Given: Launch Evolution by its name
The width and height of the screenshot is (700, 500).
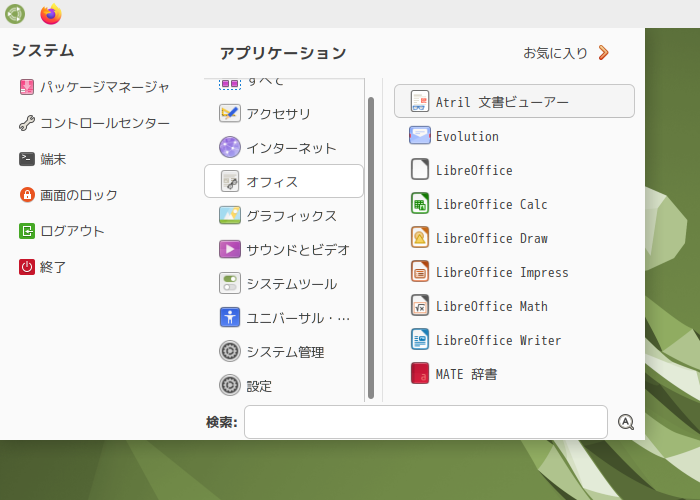Looking at the screenshot, I should (467, 136).
